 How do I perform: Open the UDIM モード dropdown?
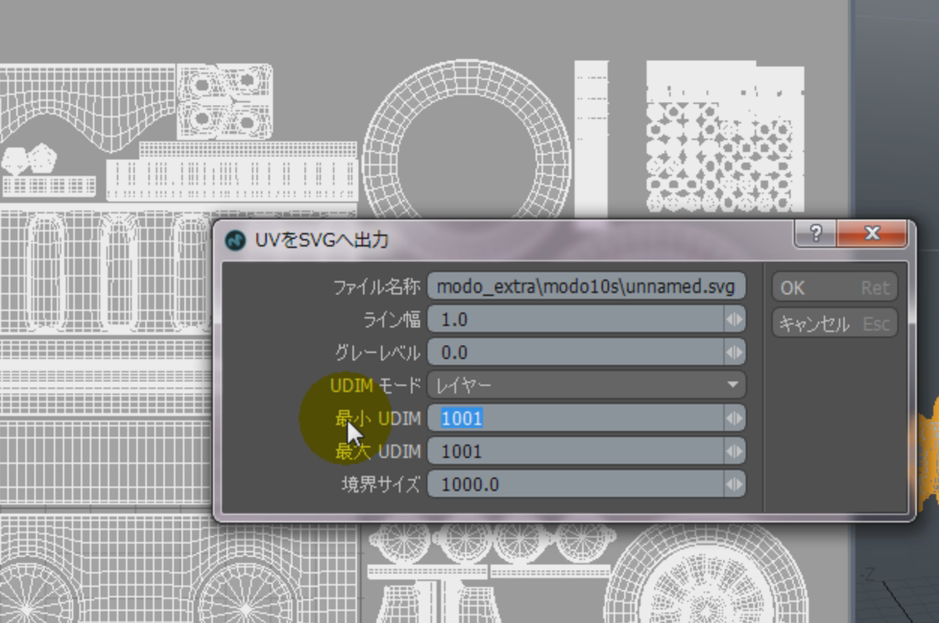click(x=586, y=385)
